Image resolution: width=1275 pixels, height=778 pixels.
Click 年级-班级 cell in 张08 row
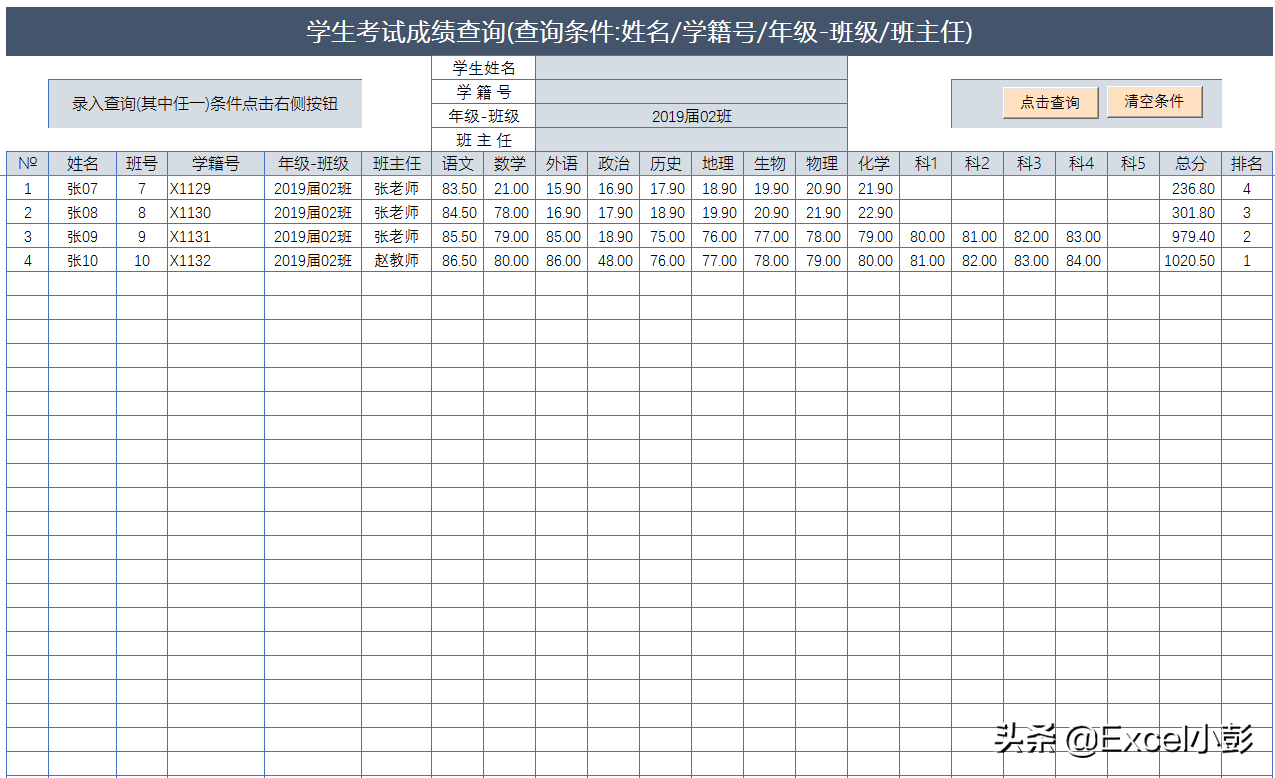313,213
